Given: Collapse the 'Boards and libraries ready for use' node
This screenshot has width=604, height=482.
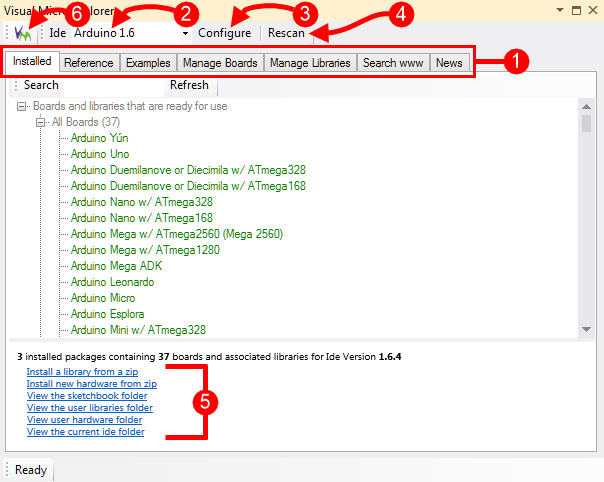Looking at the screenshot, I should (x=22, y=106).
